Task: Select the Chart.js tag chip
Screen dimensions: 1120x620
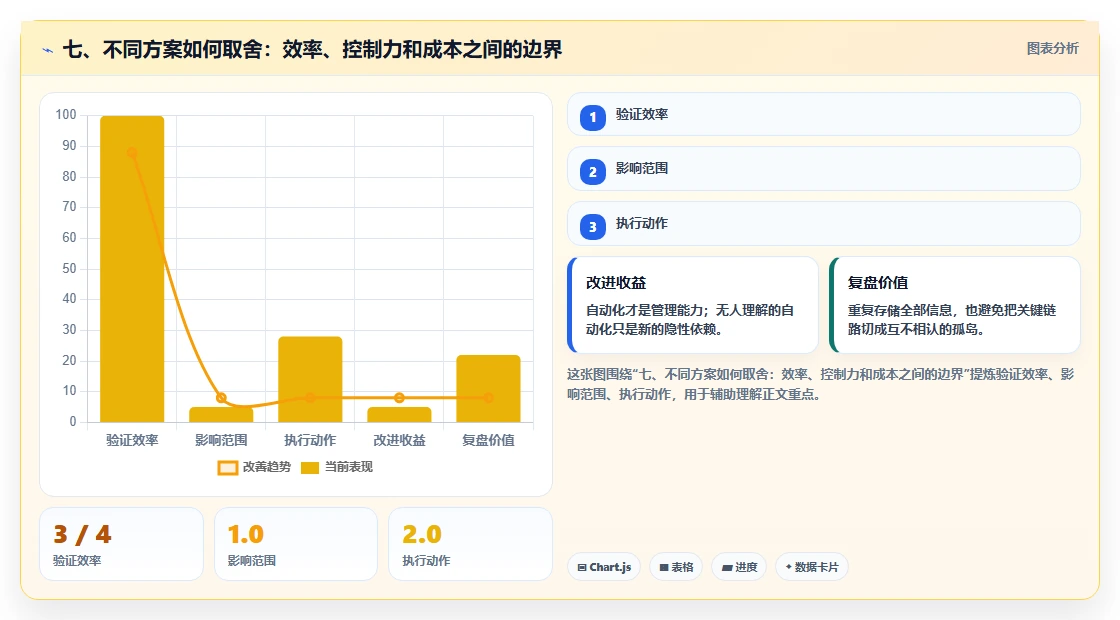Action: coord(604,567)
